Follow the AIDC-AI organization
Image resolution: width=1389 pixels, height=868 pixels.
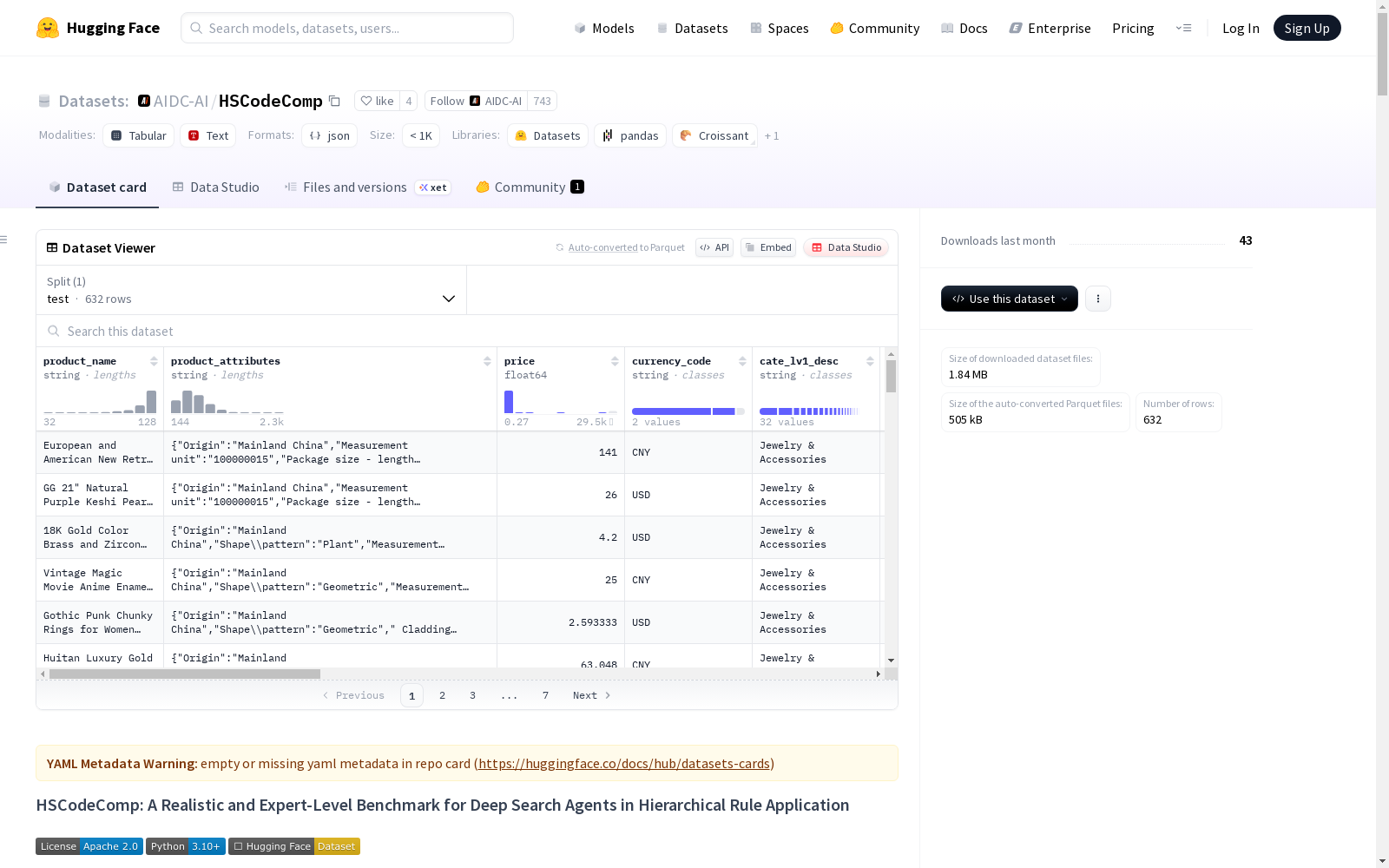(476, 101)
